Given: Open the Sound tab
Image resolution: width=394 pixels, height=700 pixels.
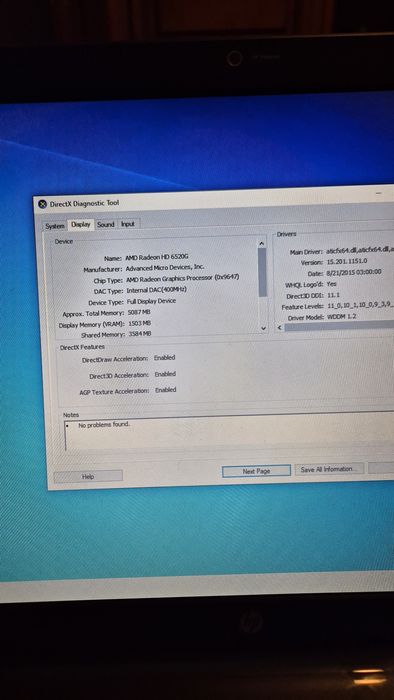Looking at the screenshot, I should (106, 225).
